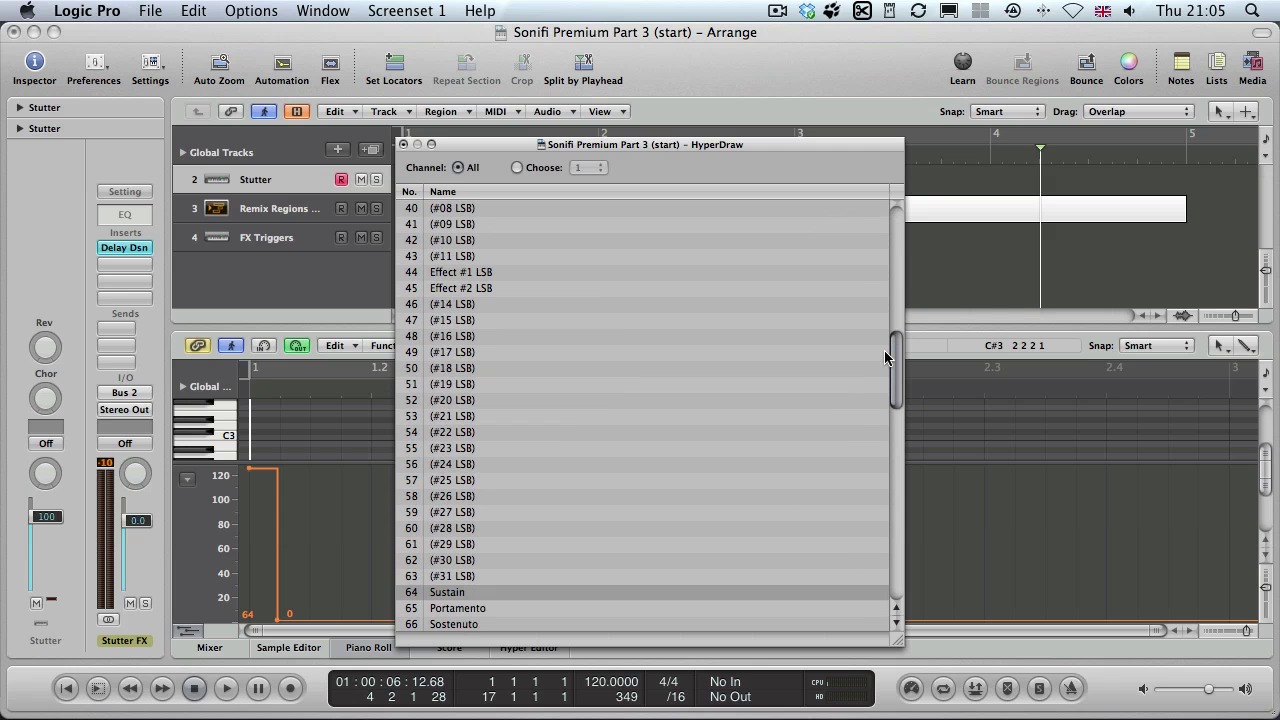Mute the Stutter track
This screenshot has width=1280, height=720.
point(361,180)
